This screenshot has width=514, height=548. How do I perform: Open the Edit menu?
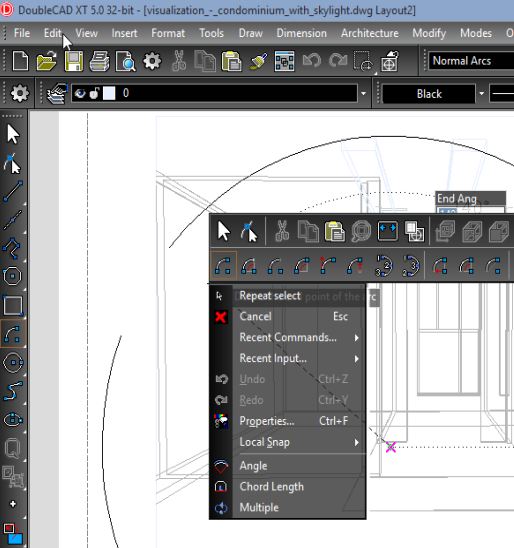coord(52,33)
